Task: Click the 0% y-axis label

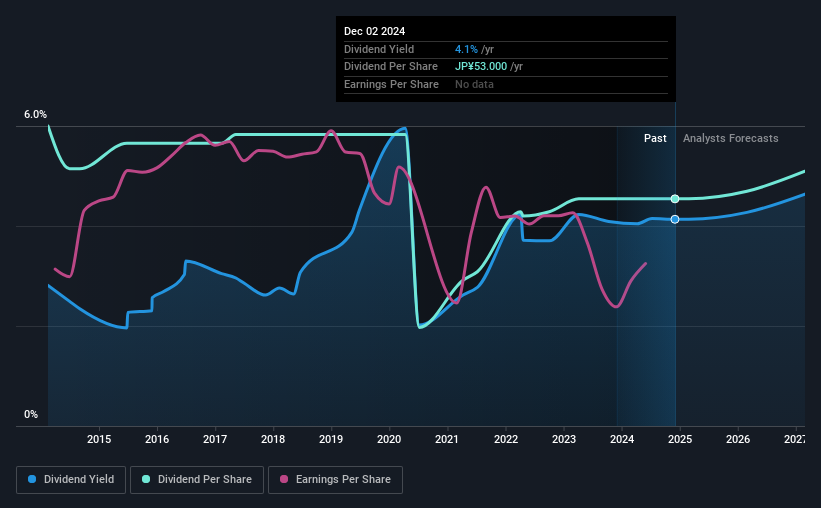Action: 31,414
